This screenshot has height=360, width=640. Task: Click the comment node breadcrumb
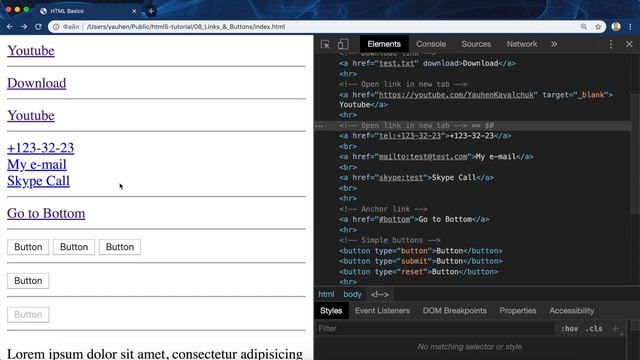point(380,294)
